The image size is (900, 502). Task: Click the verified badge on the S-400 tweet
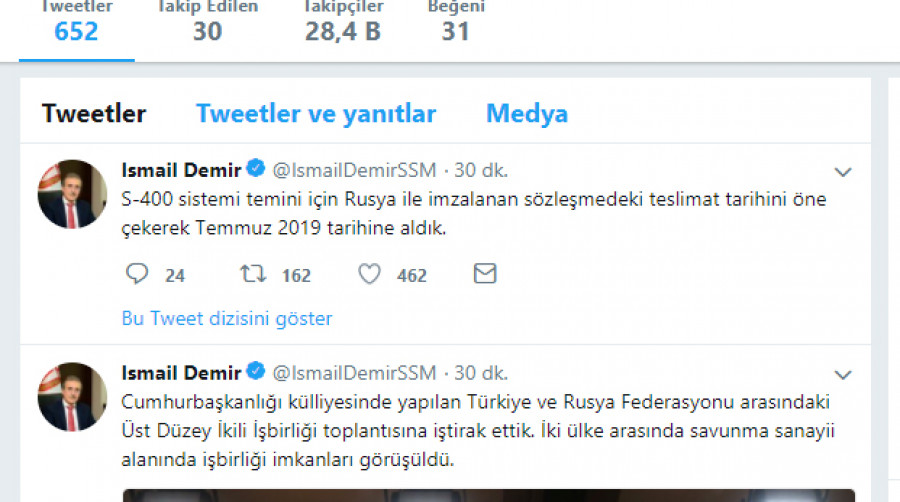256,169
